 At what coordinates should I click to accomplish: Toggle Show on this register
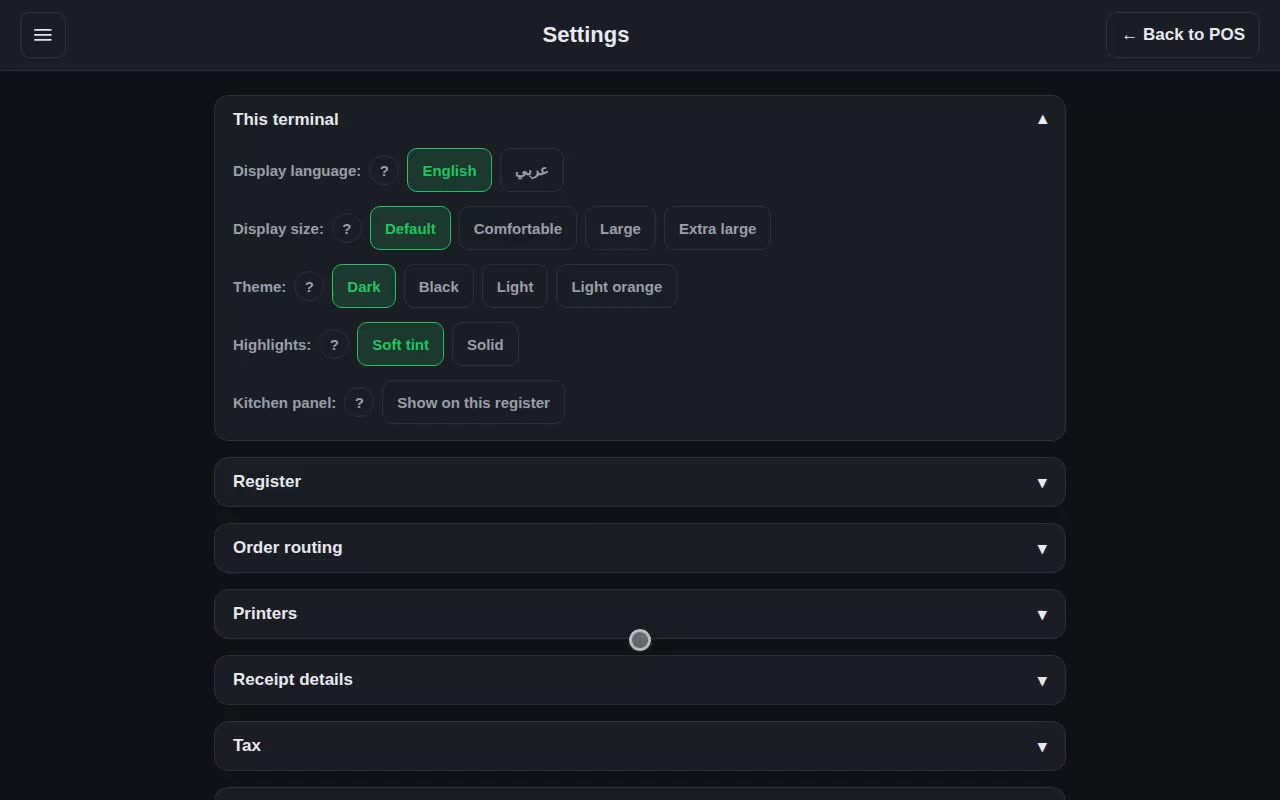473,402
